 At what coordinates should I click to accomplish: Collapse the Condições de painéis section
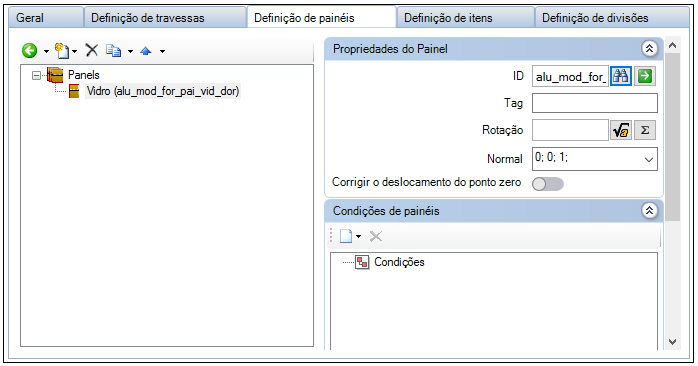(x=649, y=211)
